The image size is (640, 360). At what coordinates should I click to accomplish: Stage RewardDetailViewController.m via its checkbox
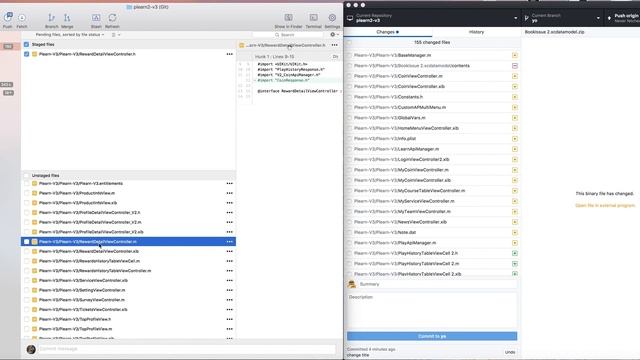coord(27,242)
